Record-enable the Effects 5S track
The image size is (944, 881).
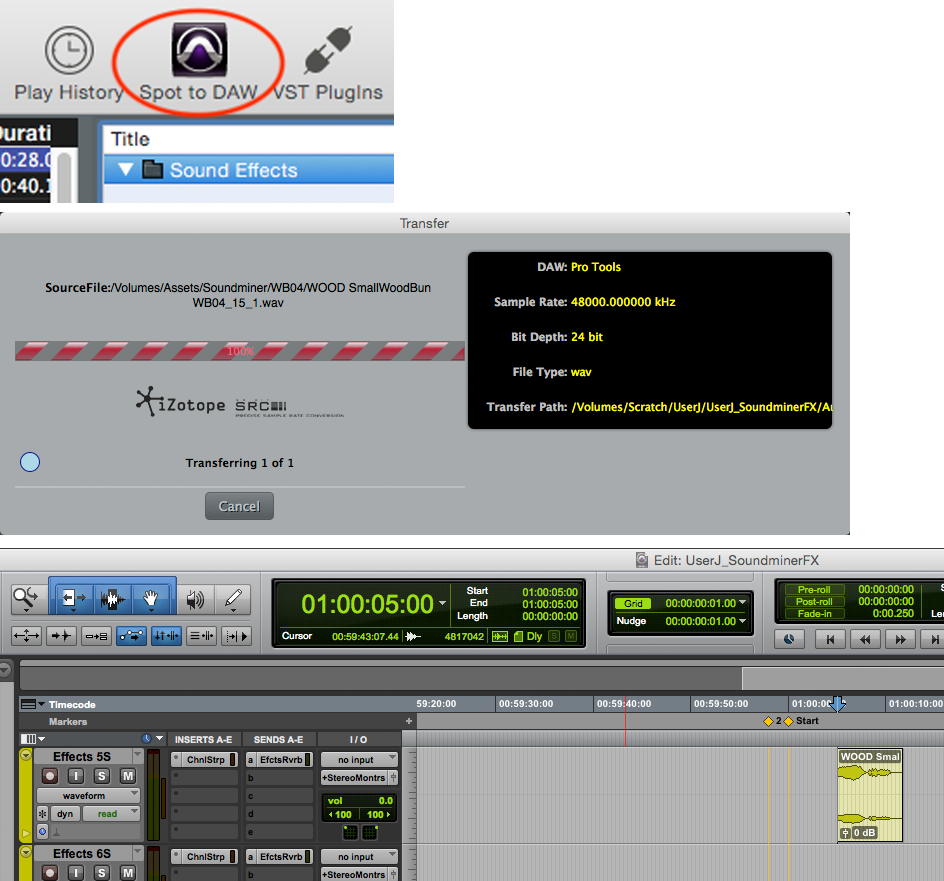click(50, 776)
